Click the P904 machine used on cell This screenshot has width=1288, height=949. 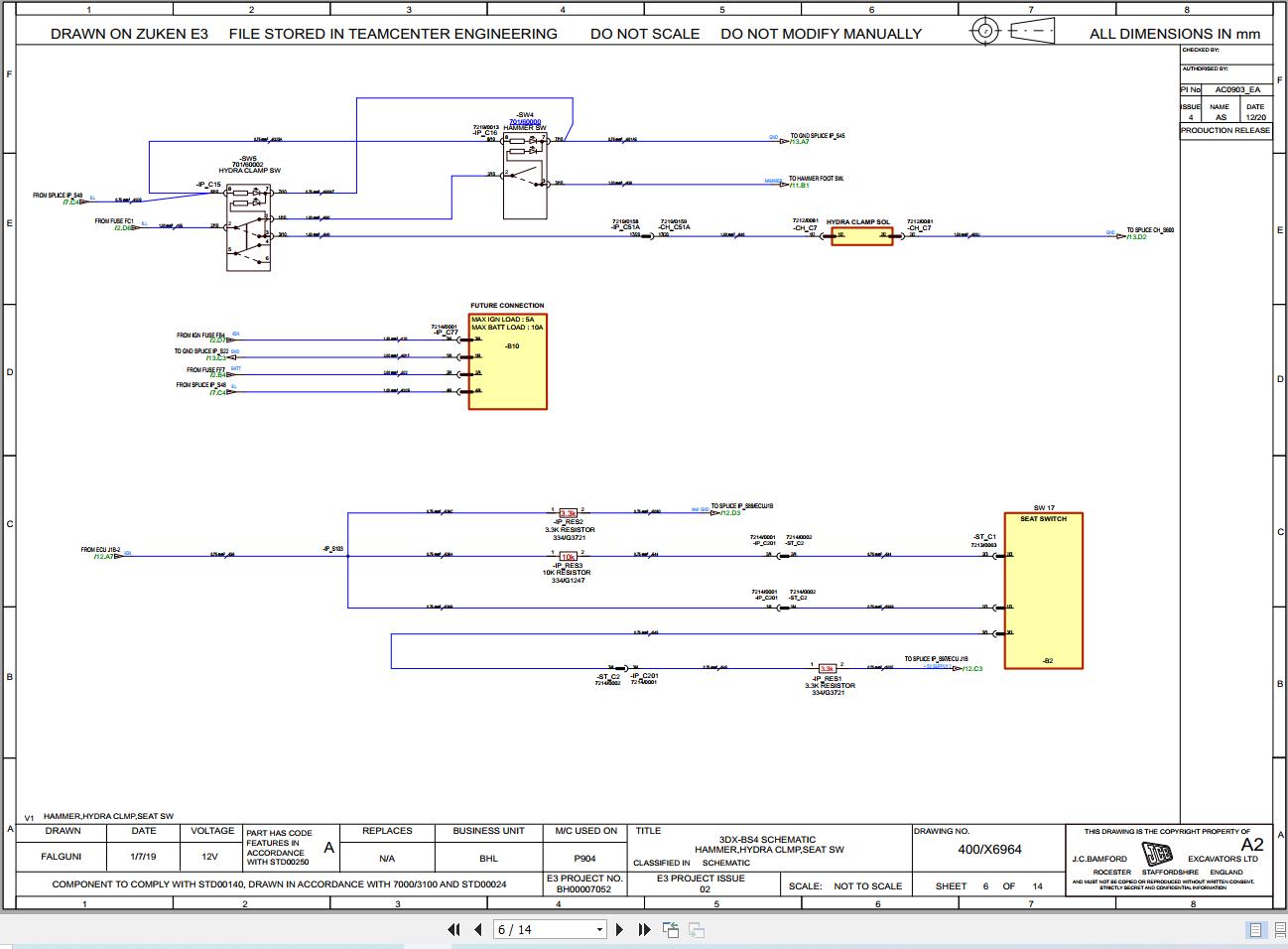point(585,858)
